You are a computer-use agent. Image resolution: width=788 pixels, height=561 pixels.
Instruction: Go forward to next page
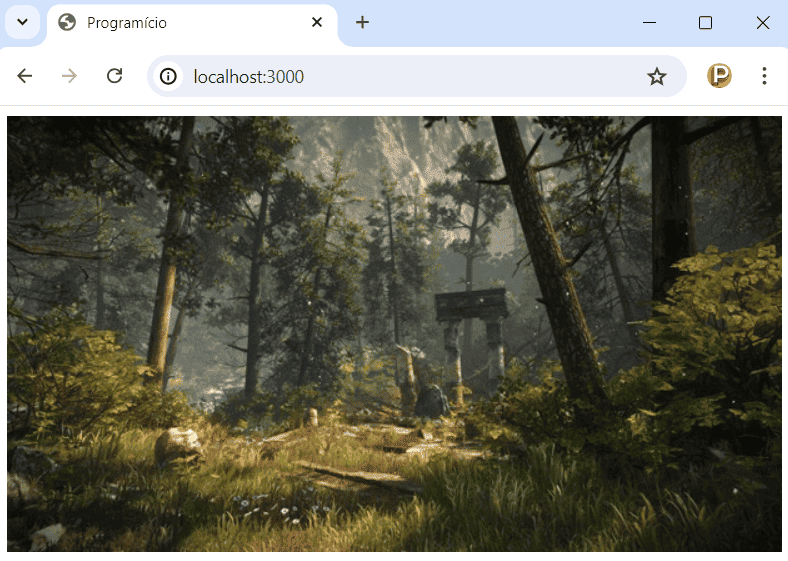click(69, 76)
